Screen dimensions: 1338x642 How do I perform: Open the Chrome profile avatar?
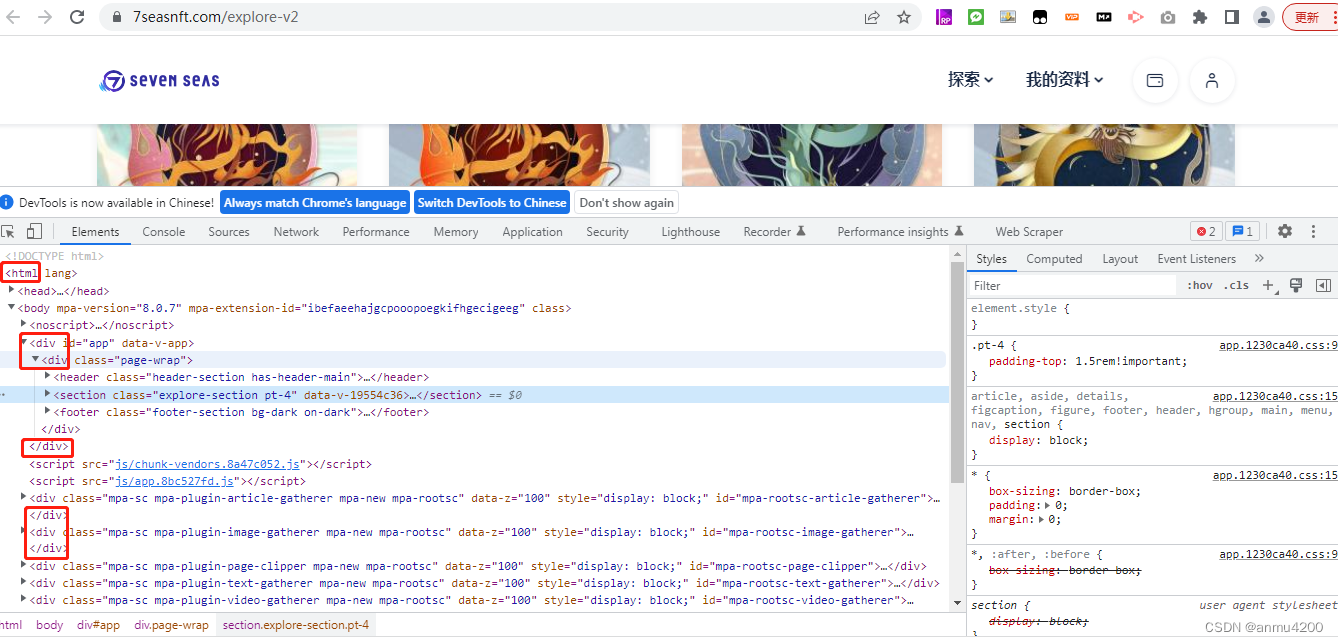coord(1264,17)
